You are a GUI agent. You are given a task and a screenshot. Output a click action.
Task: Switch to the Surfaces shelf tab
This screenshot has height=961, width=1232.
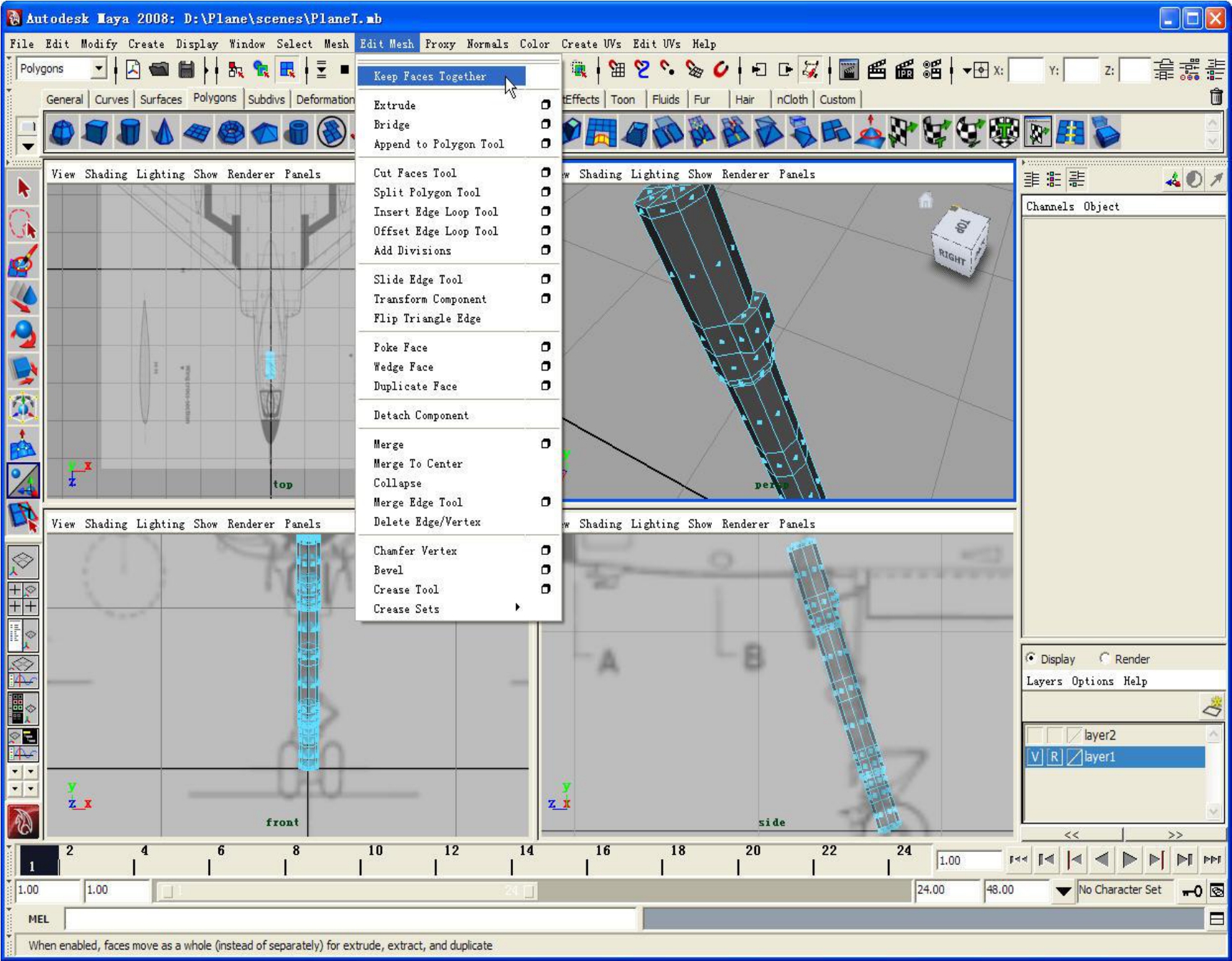160,100
